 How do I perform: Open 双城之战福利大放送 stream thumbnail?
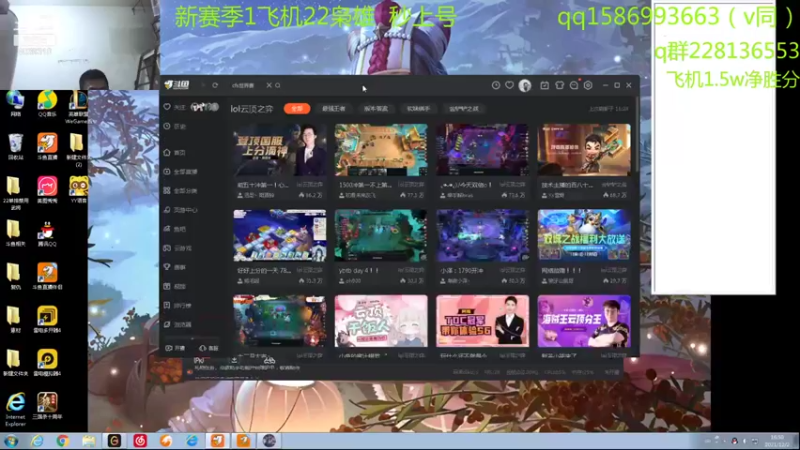[584, 236]
